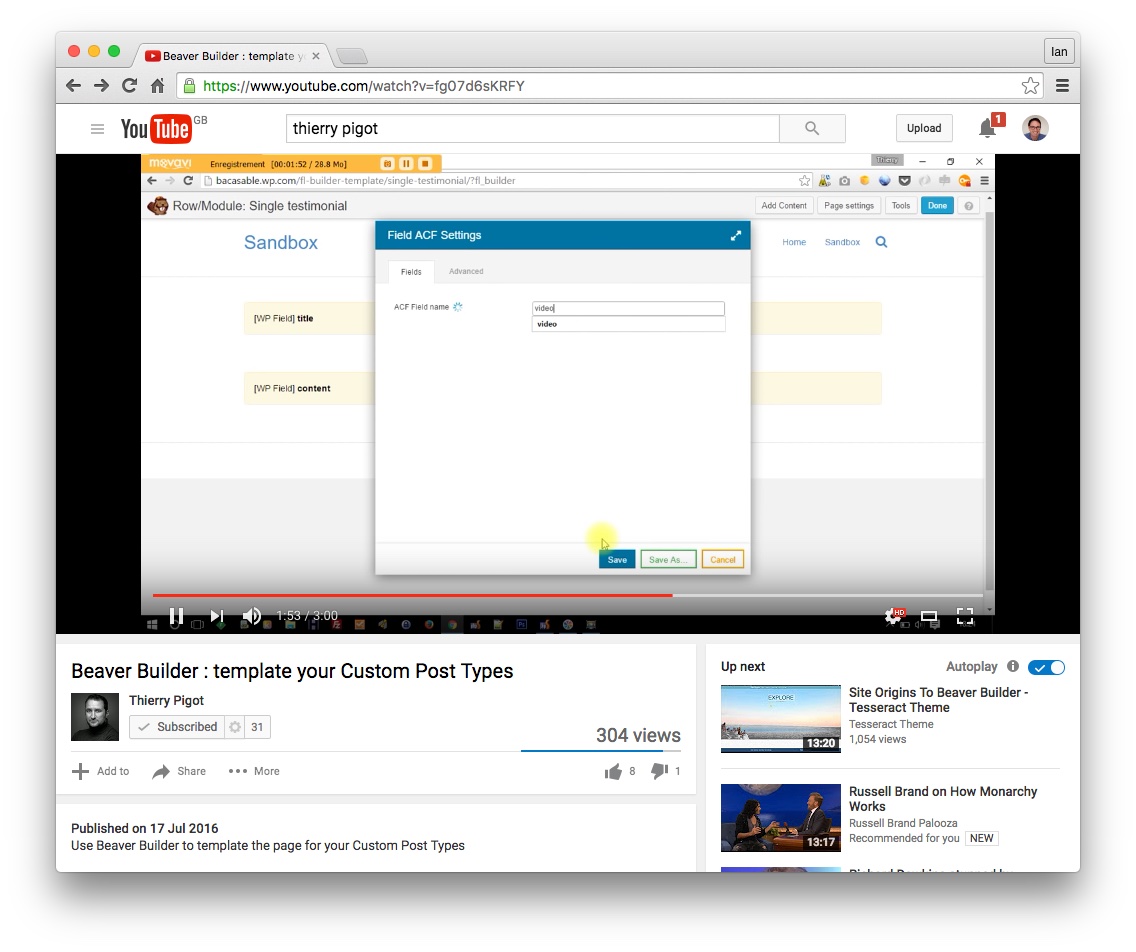Click the 304 views count
The height and width of the screenshot is (952, 1136).
tap(638, 735)
